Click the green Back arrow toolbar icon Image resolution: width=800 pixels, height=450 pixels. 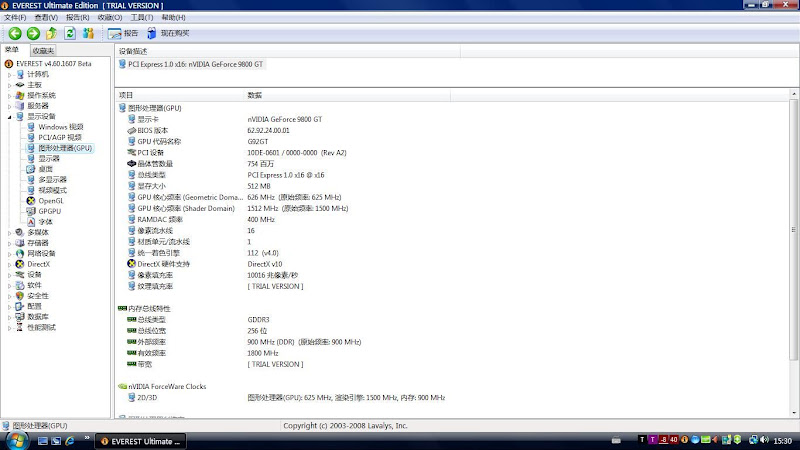tap(15, 34)
